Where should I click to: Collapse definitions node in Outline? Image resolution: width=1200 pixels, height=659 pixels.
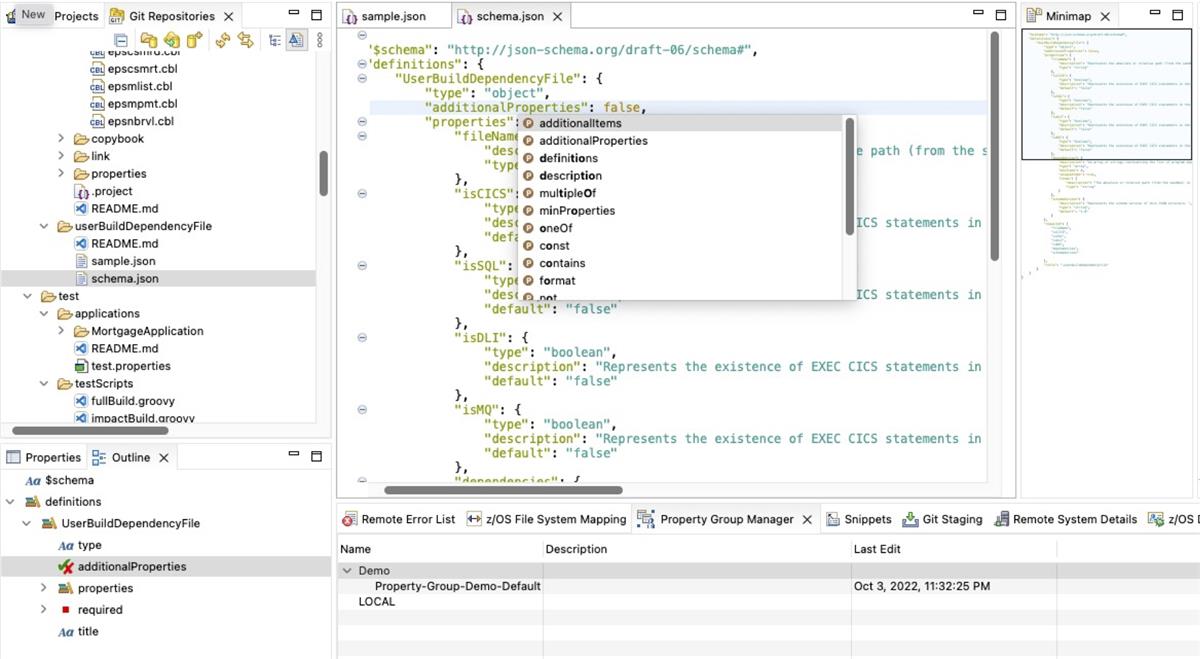[11, 501]
